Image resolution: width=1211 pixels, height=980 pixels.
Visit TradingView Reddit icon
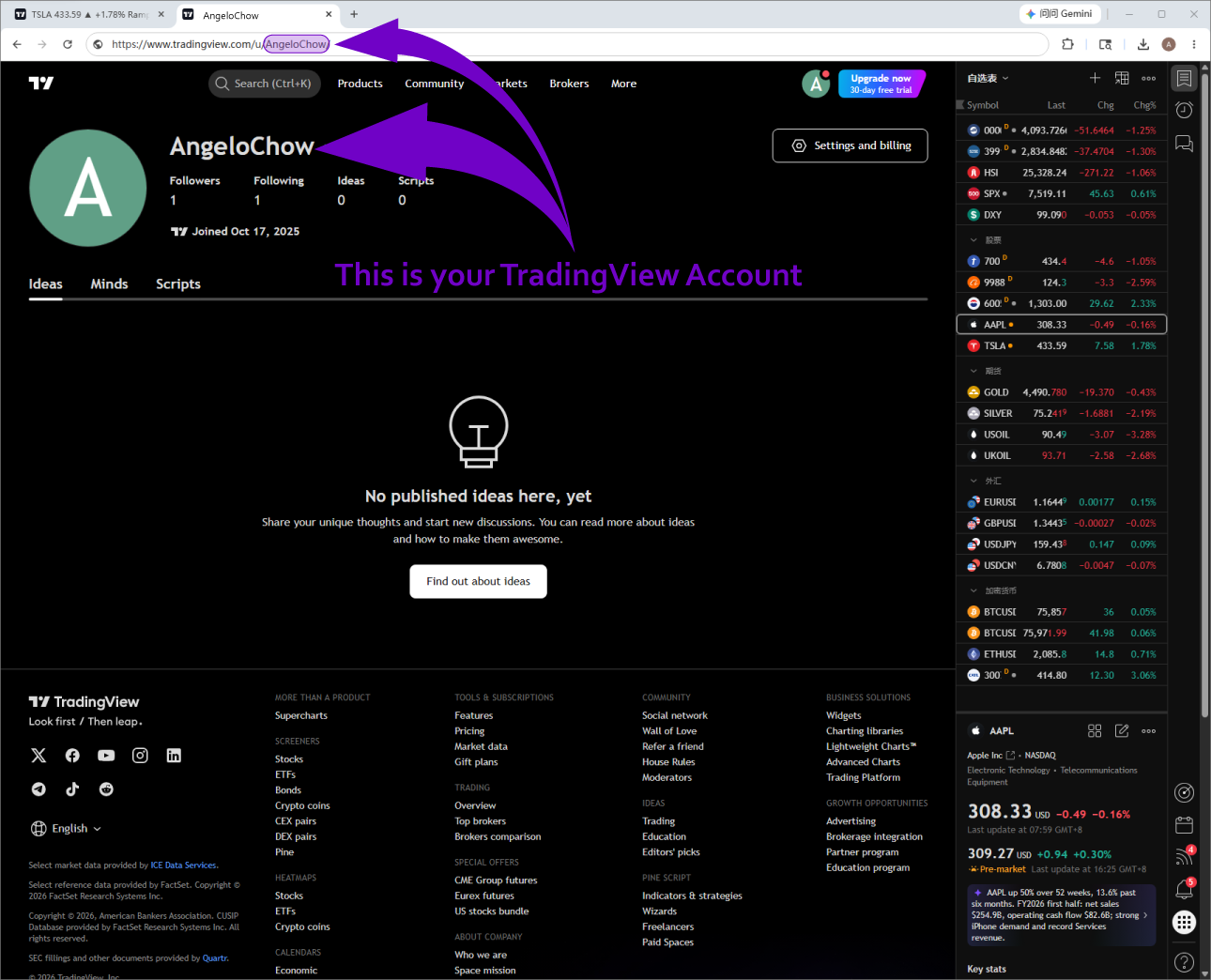point(106,789)
